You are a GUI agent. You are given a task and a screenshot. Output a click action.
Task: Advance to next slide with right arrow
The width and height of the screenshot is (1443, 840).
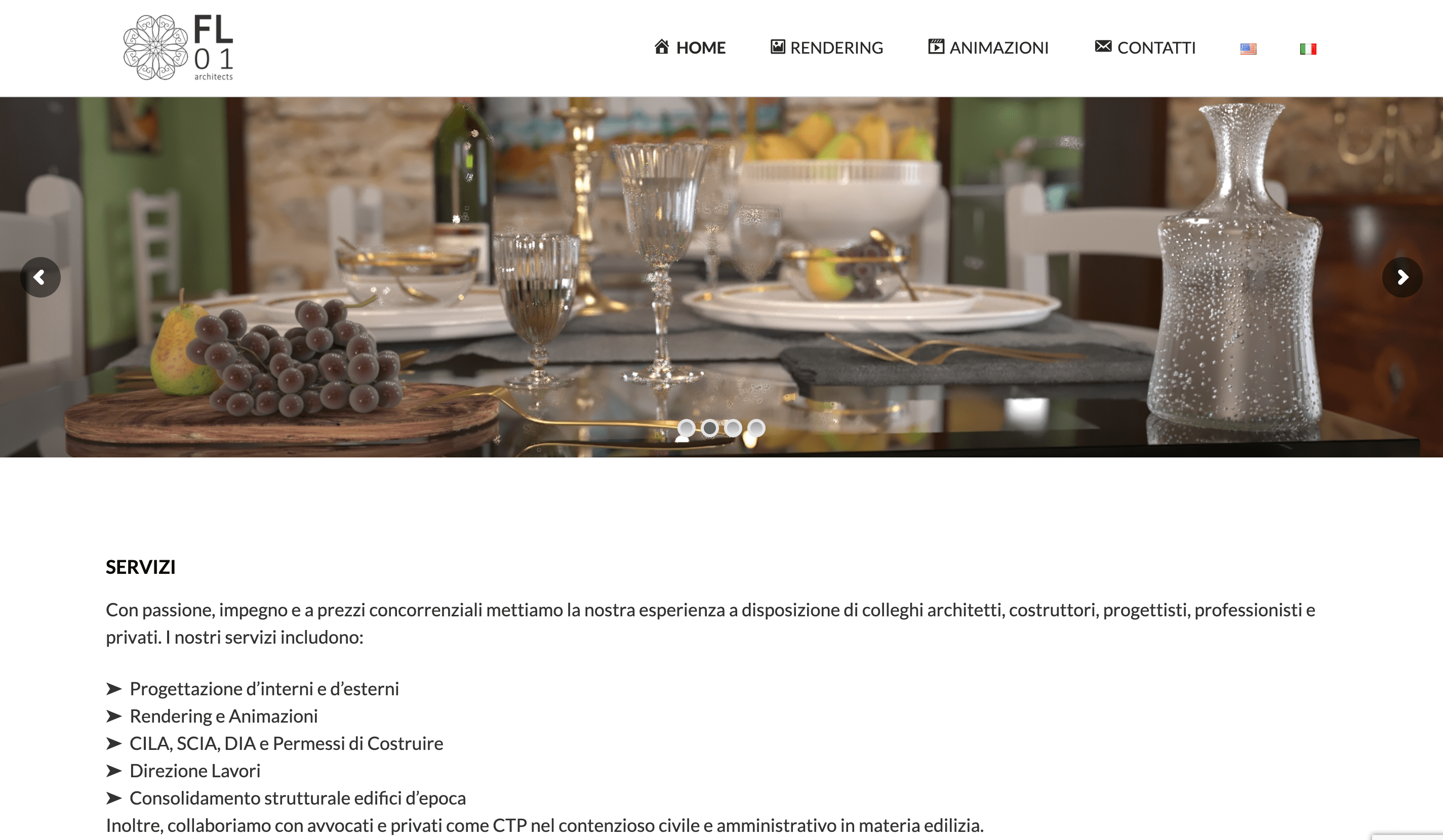pyautogui.click(x=1402, y=277)
